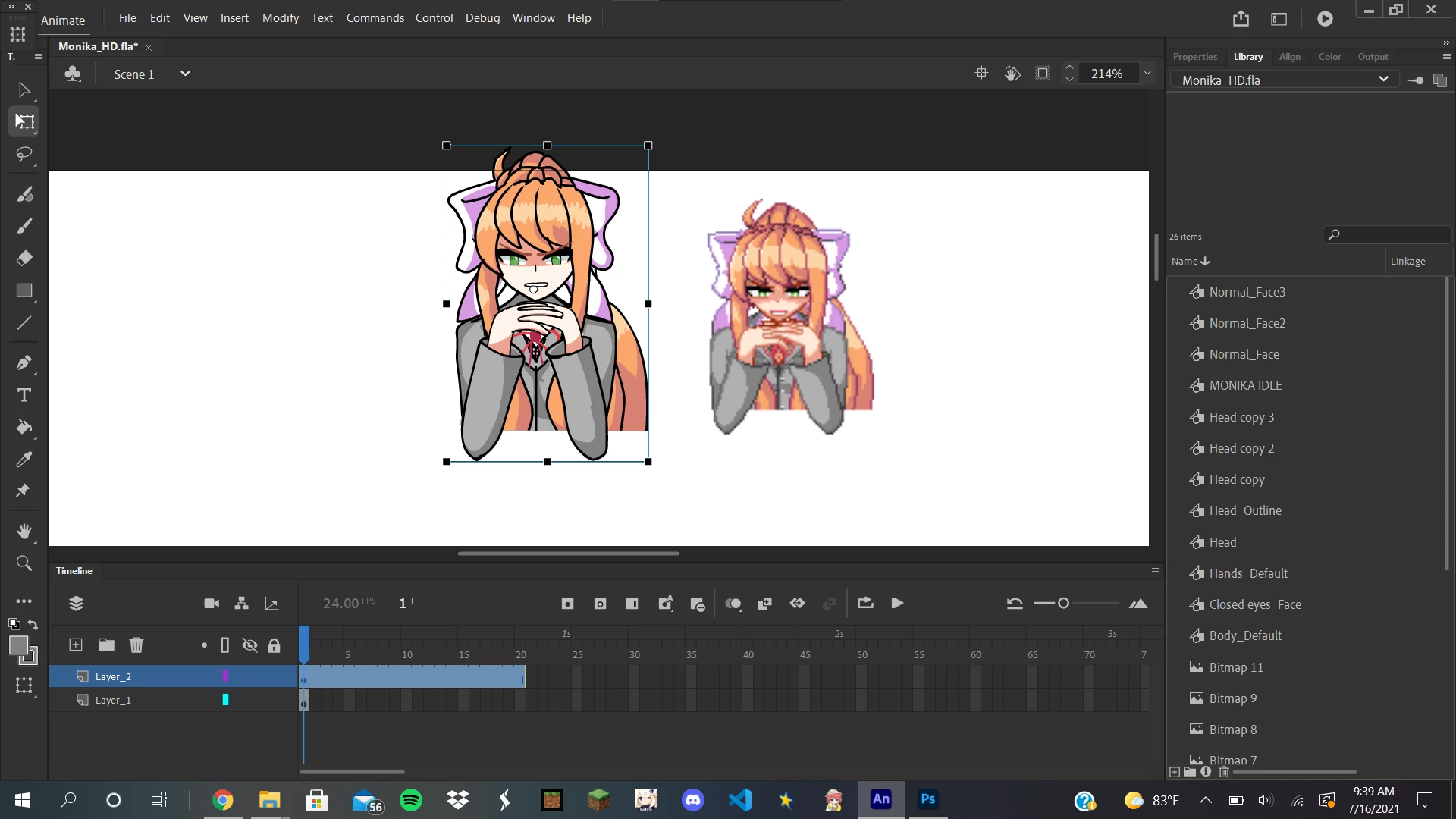Open the zoom percentage dropdown
This screenshot has height=819, width=1456.
coord(1147,74)
